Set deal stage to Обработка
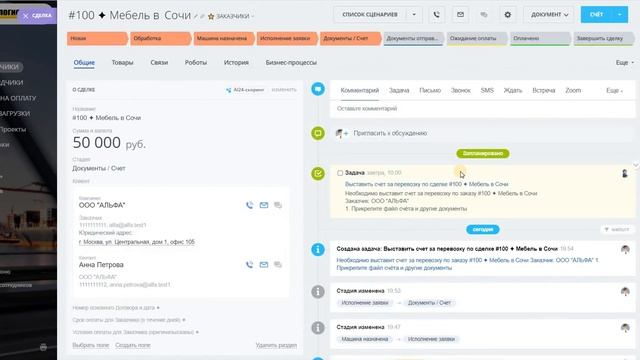The image size is (640, 360). pos(160,38)
